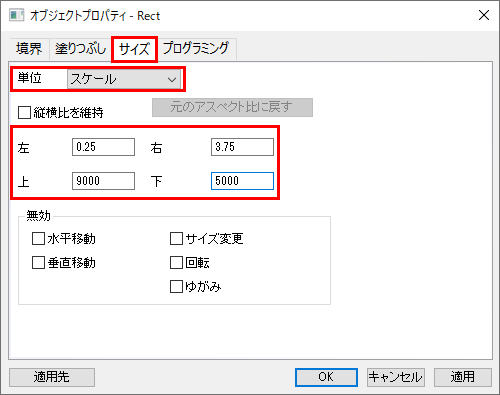Screen dimensions: 500x395
Task: Focus the 左 input field with 0.25
Action: (103, 147)
